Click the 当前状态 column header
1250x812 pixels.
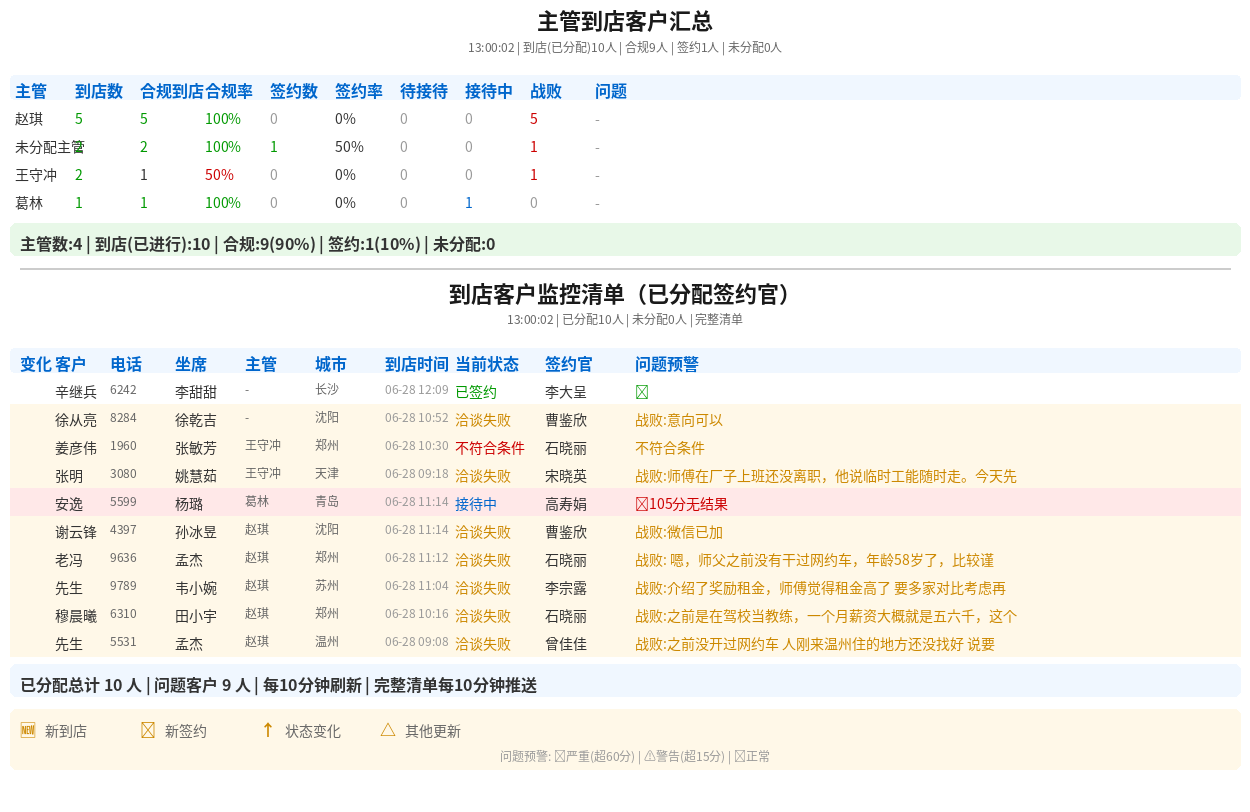click(x=487, y=364)
